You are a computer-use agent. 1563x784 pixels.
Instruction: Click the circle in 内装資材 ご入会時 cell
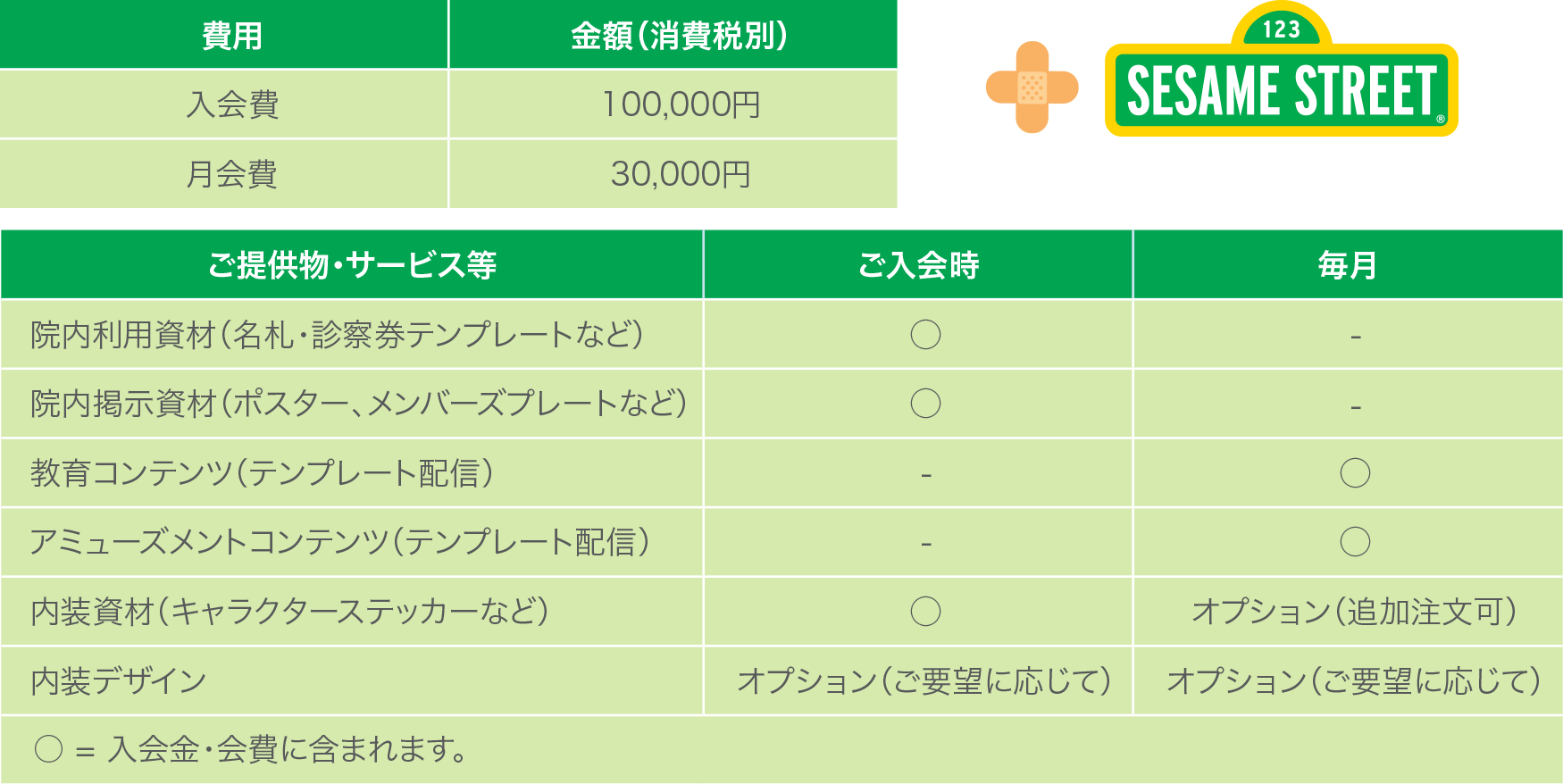point(925,612)
